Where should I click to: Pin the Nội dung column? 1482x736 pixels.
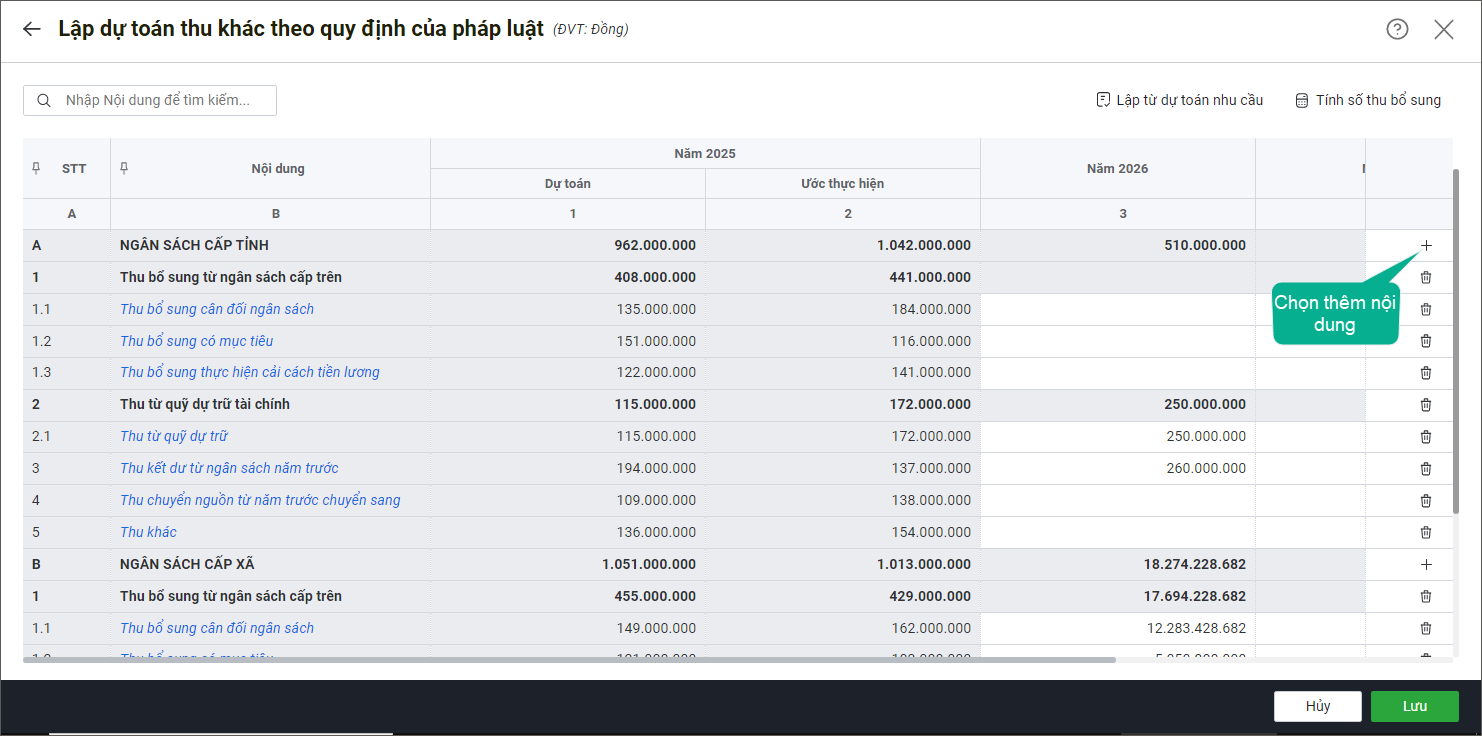pyautogui.click(x=125, y=167)
